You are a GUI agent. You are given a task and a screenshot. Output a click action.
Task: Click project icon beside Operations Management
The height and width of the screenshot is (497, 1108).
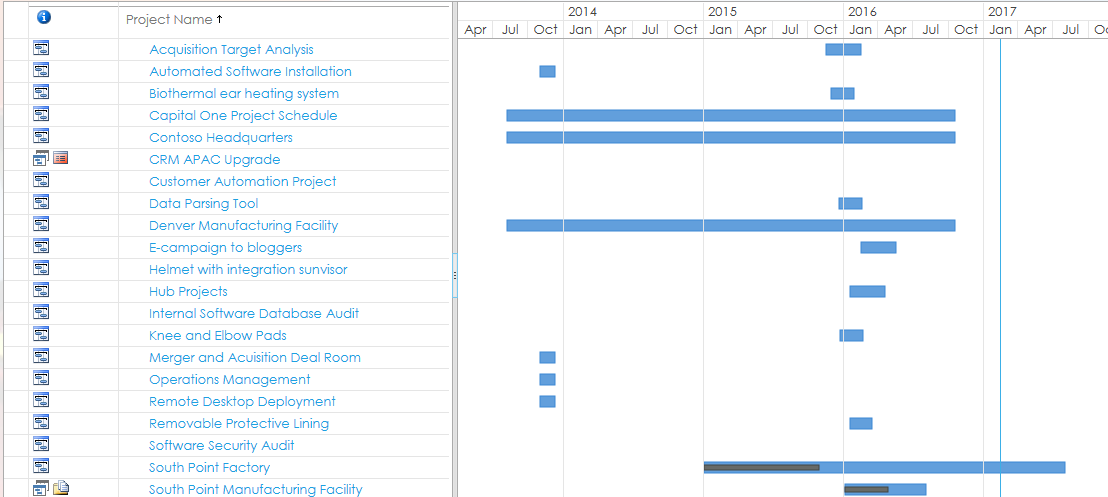coord(42,379)
